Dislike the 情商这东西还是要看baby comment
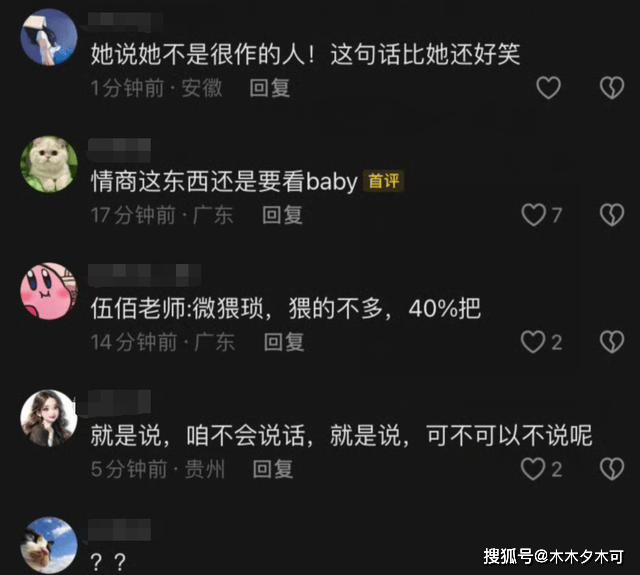Image resolution: width=640 pixels, height=575 pixels. coord(612,215)
